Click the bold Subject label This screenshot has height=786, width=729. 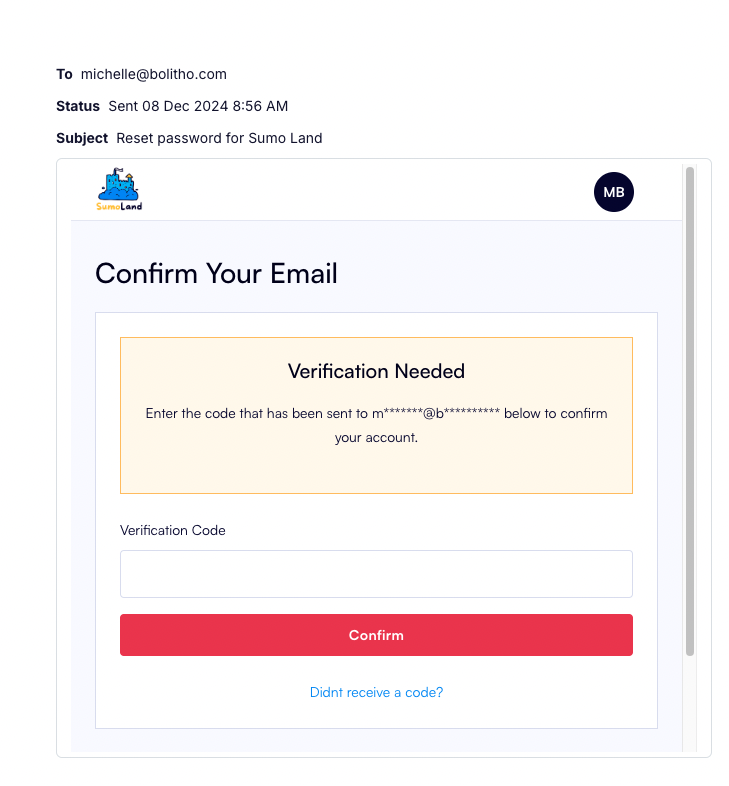(82, 138)
